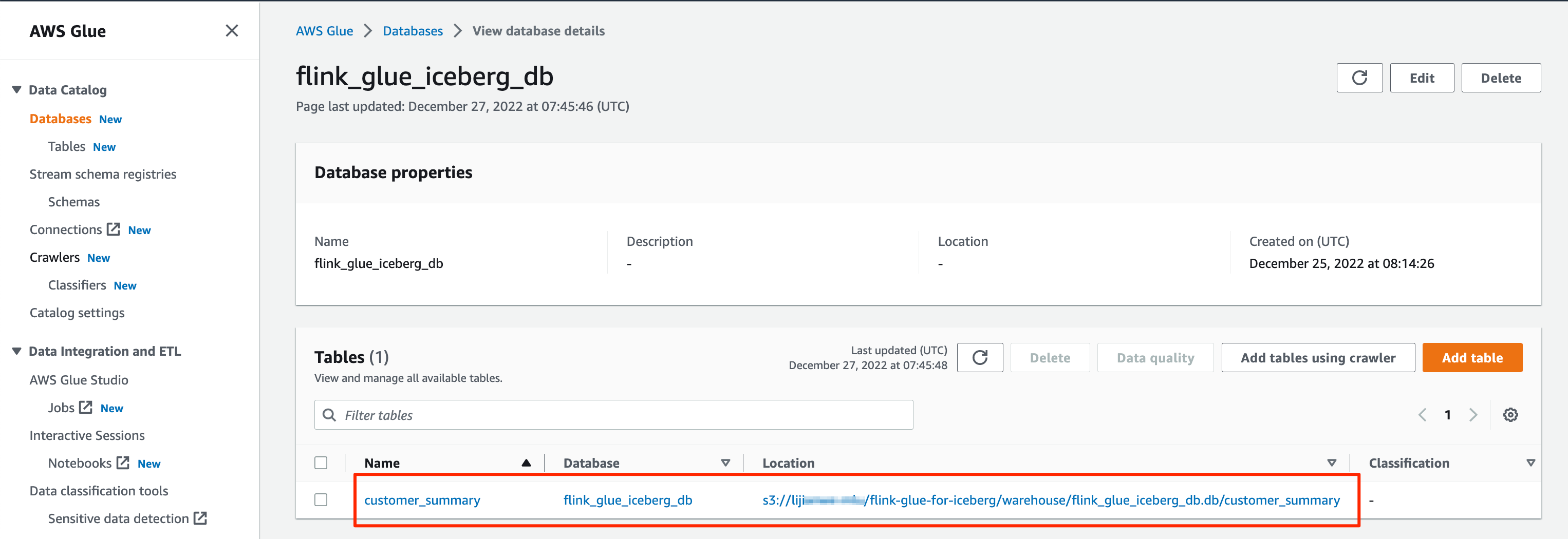Go to previous page of tables

[1422, 415]
